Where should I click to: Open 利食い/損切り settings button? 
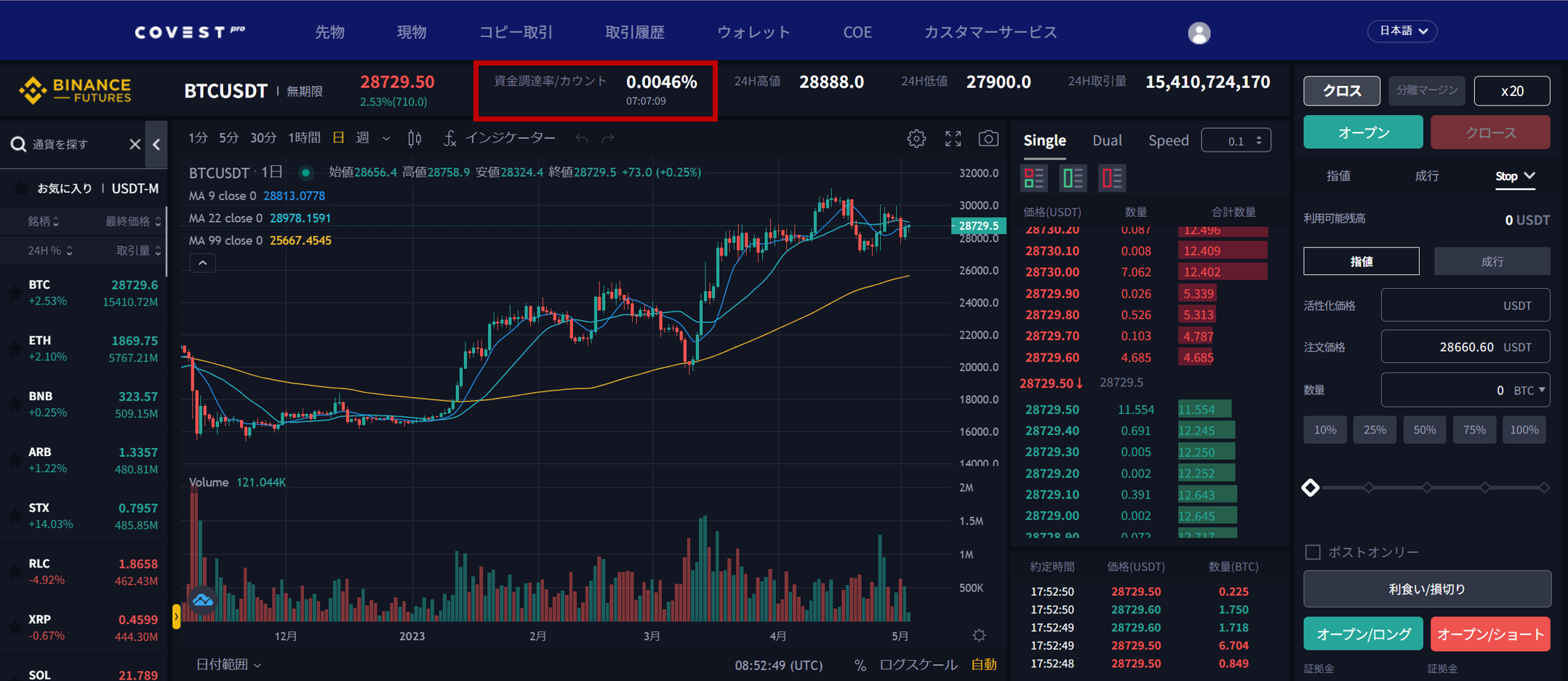[x=1426, y=589]
